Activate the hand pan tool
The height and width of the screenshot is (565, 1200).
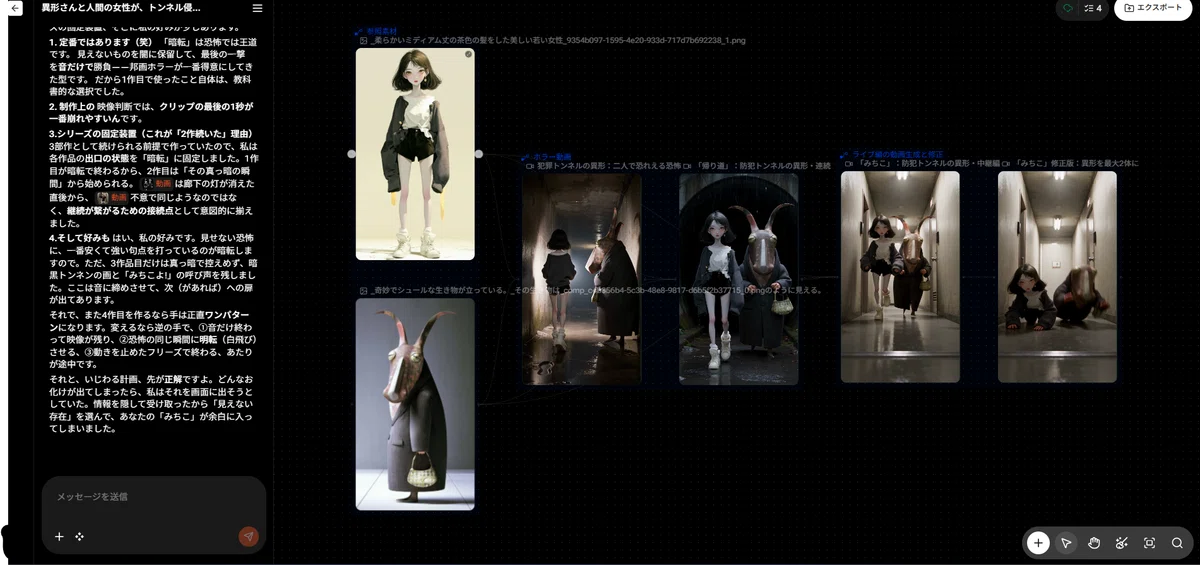[1094, 543]
